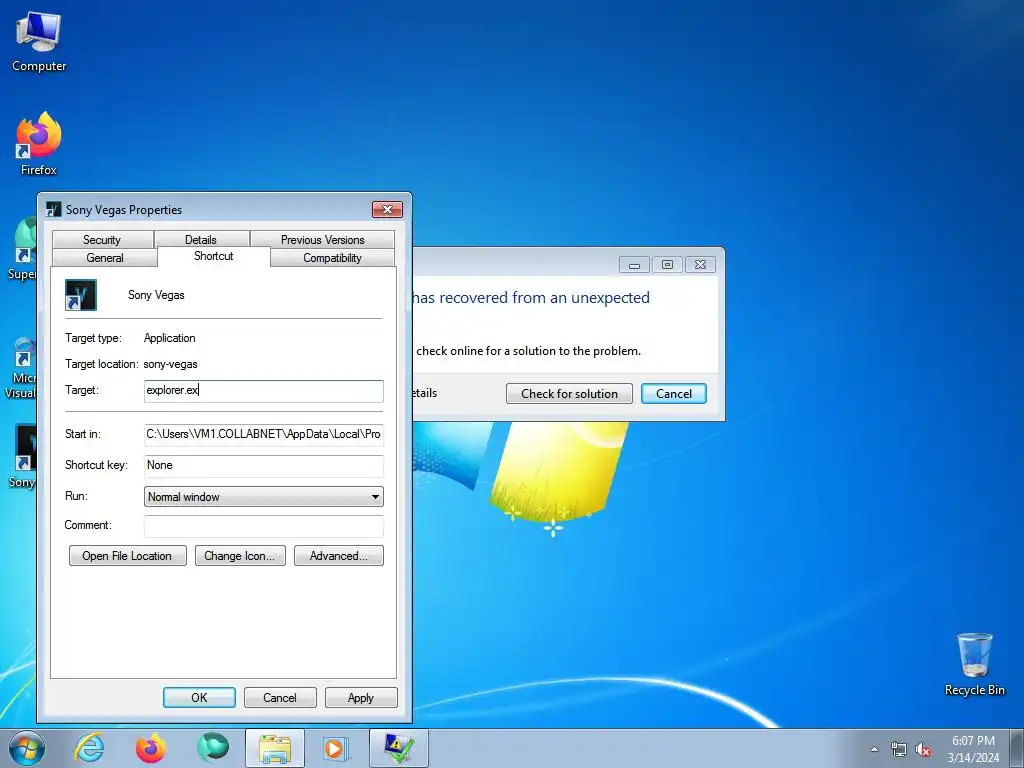Click the Show desktop strip at taskbar end
The width and height of the screenshot is (1024, 768).
(1016, 748)
